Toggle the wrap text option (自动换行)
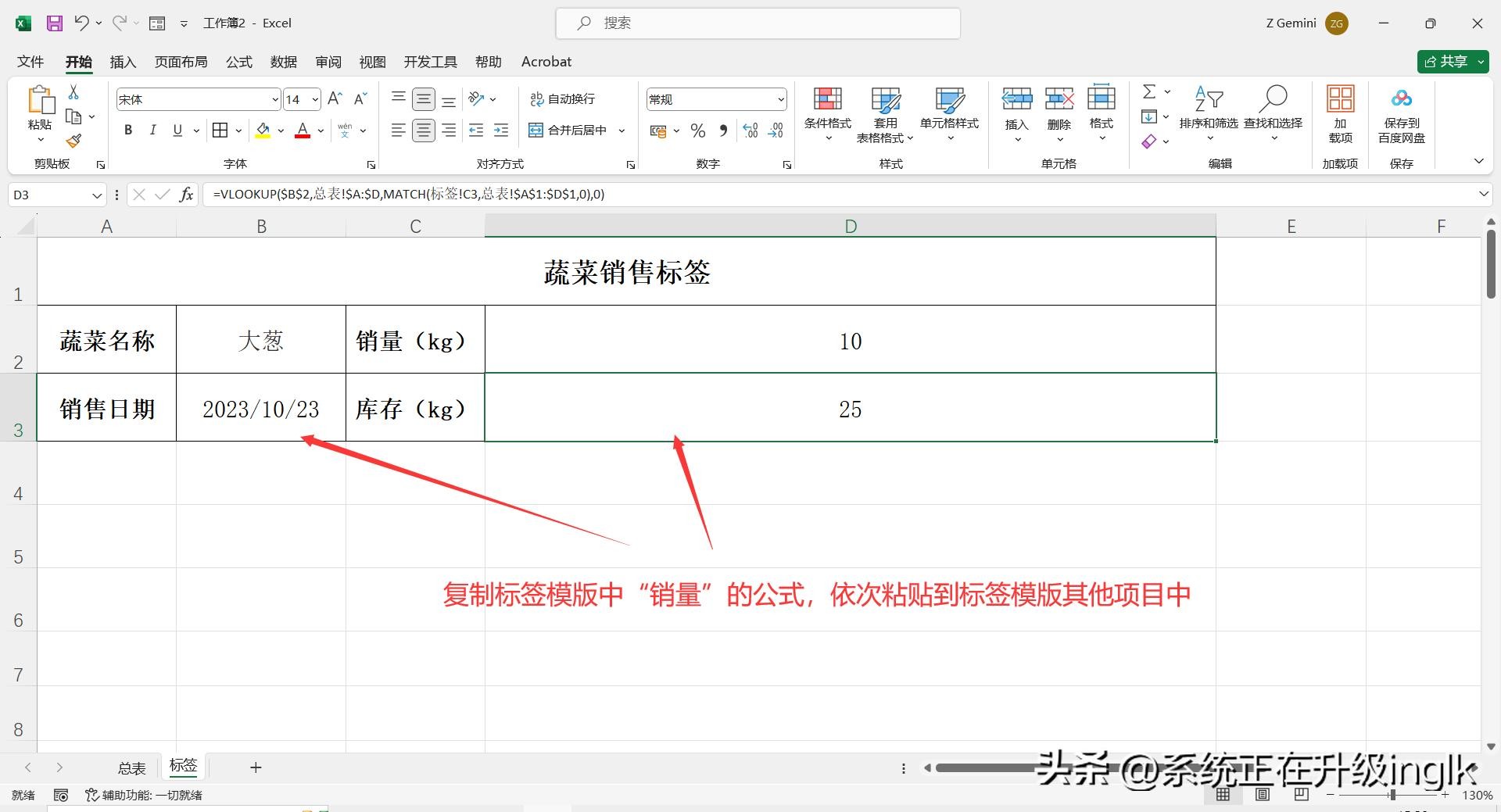 (x=563, y=99)
